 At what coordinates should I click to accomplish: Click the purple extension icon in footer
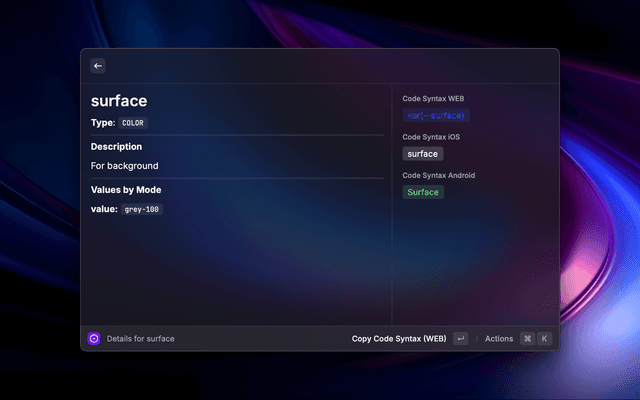click(x=94, y=339)
